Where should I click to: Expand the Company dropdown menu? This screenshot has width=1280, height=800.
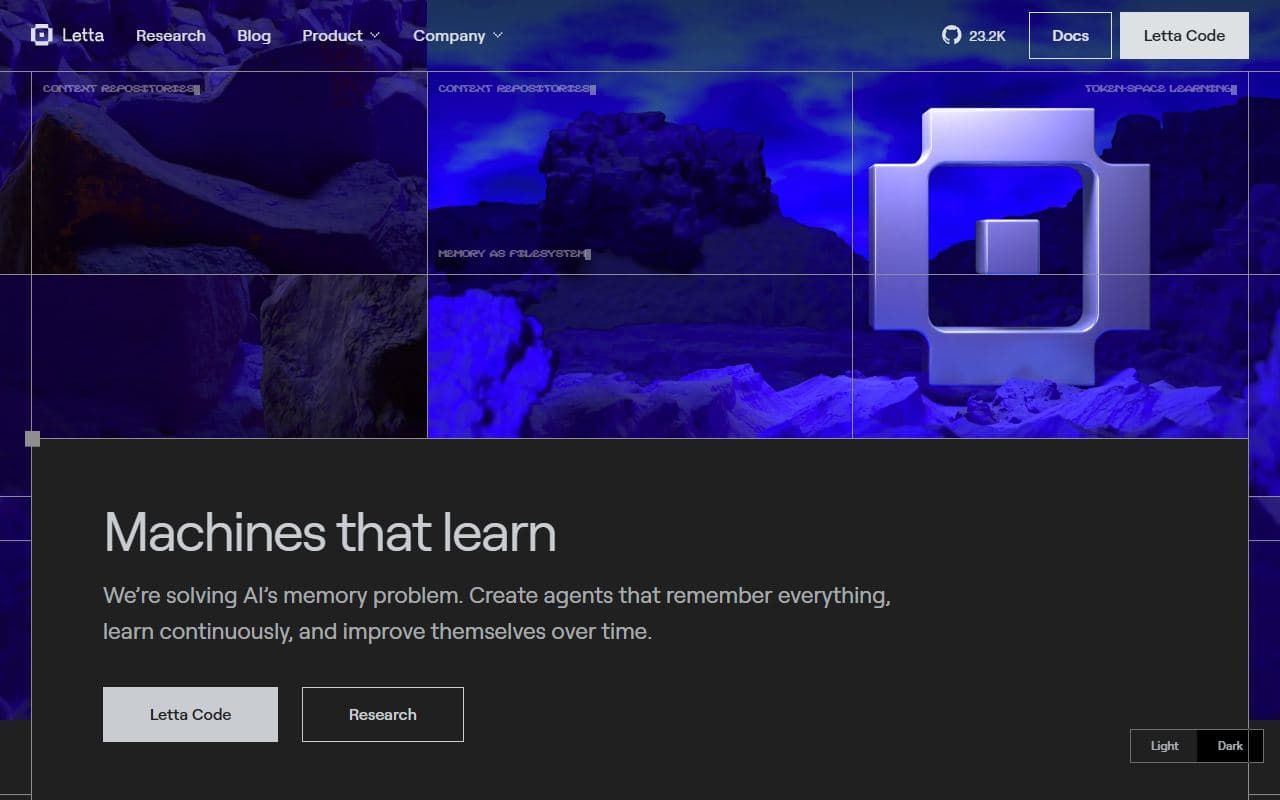pos(458,35)
